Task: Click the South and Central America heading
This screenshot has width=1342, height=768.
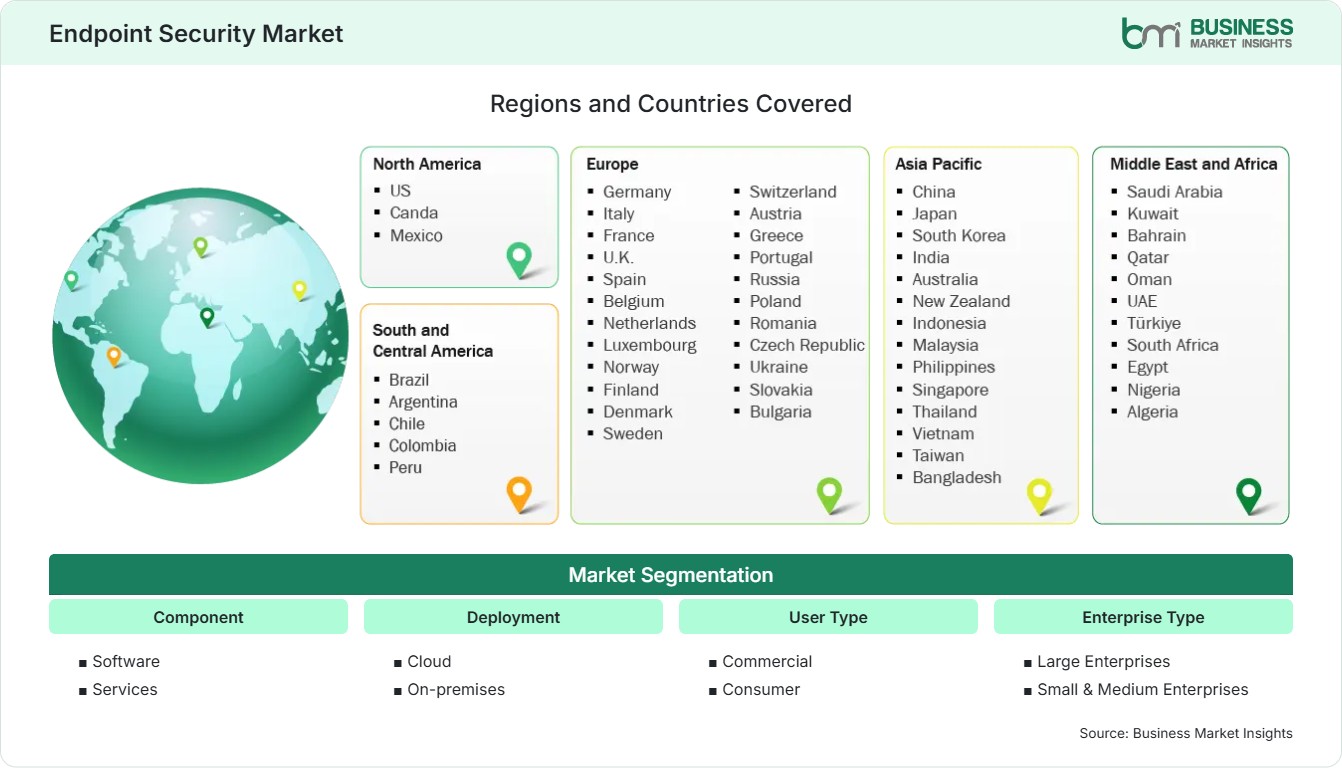Action: (x=433, y=340)
